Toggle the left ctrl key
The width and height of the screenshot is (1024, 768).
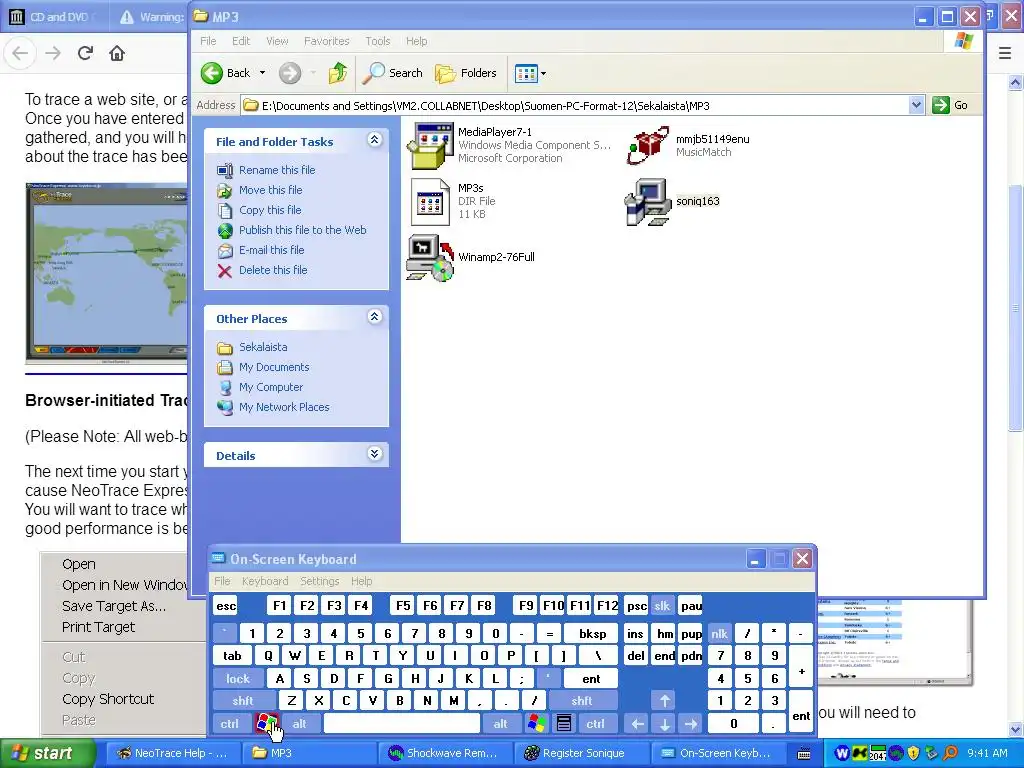(230, 724)
